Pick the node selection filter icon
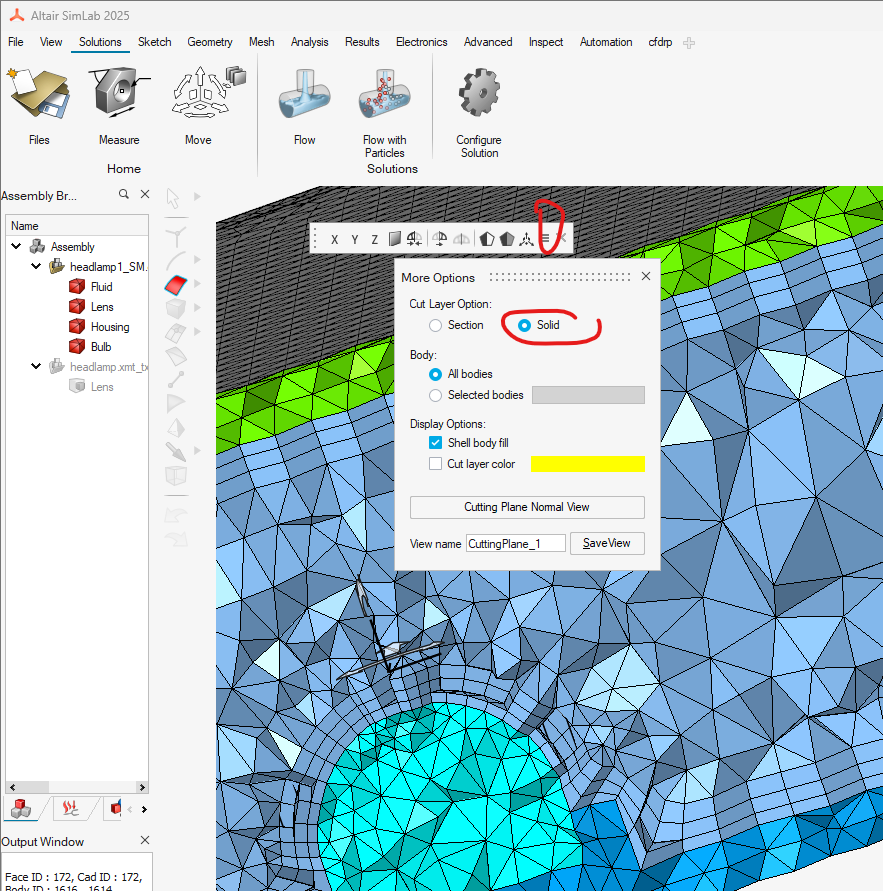This screenshot has height=891, width=883. (176, 235)
